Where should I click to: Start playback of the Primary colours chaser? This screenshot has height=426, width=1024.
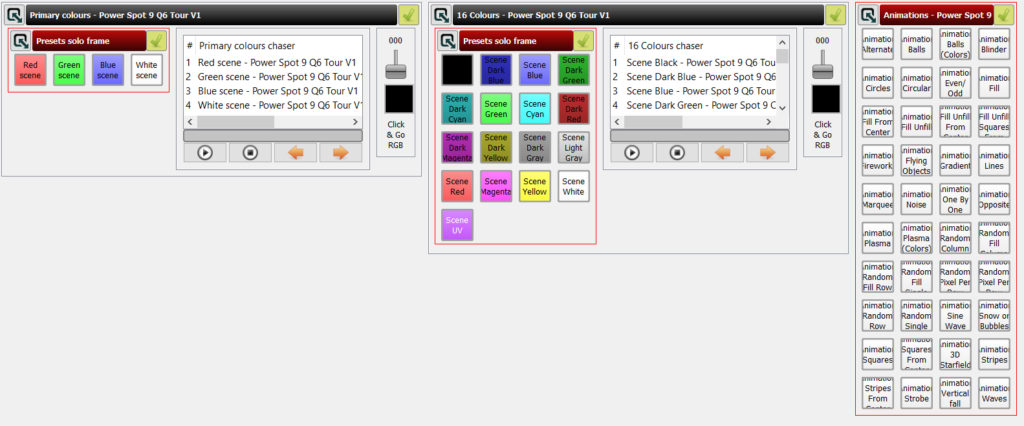coord(205,153)
